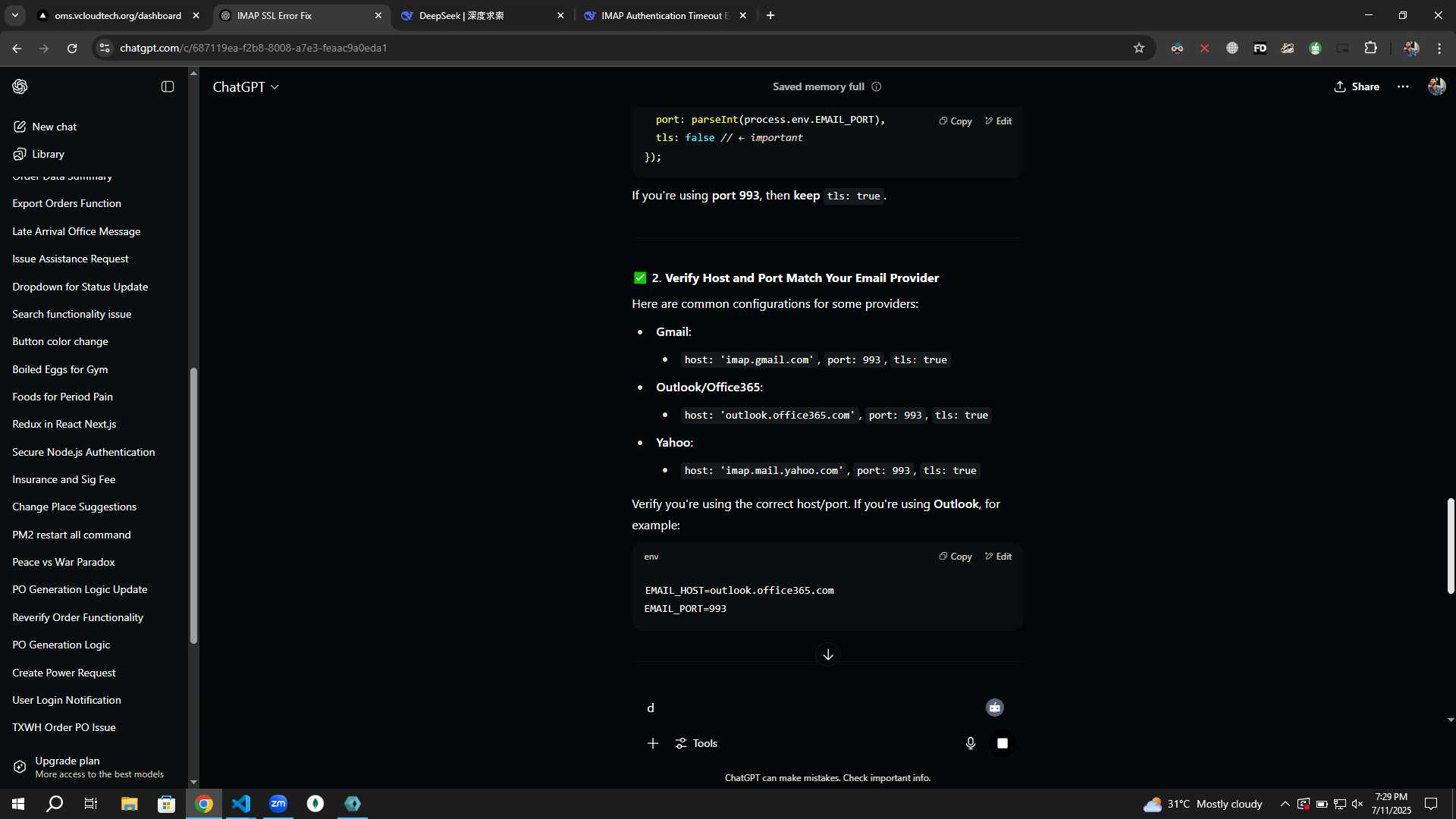1456x819 pixels.
Task: Bookmark this page with the star icon
Action: click(1139, 48)
